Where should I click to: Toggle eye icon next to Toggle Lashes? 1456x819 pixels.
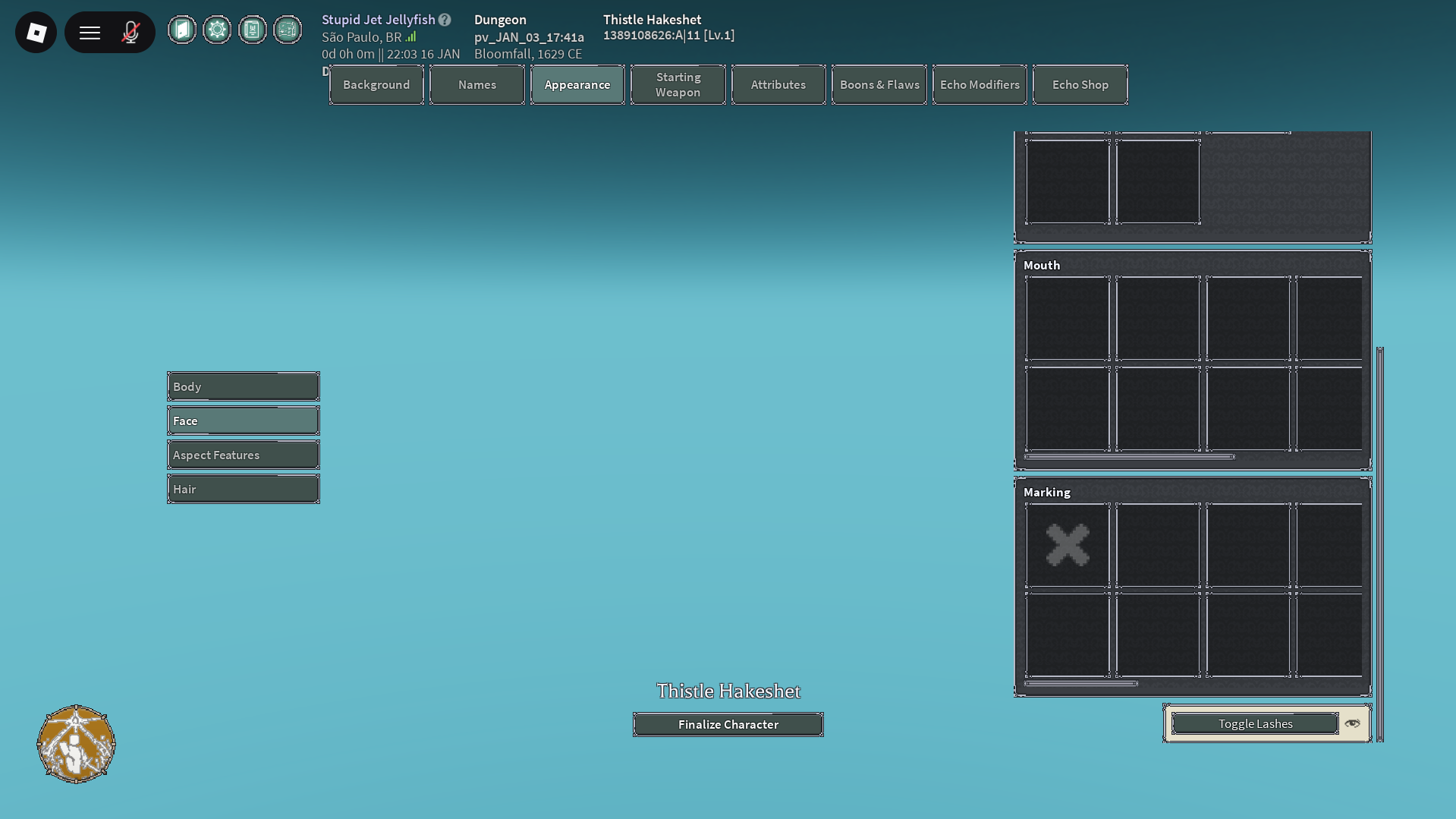(1352, 723)
